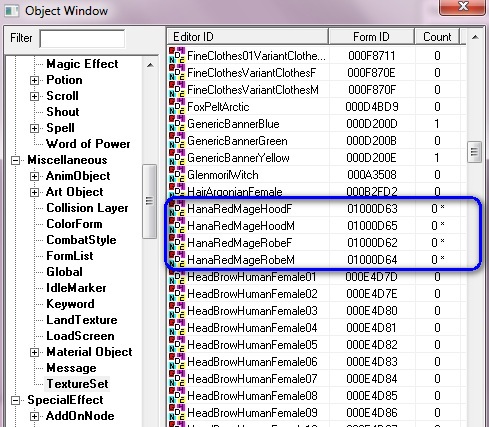Click the icon beside FoxPeltArctic
489x427 pixels.
tap(177, 107)
